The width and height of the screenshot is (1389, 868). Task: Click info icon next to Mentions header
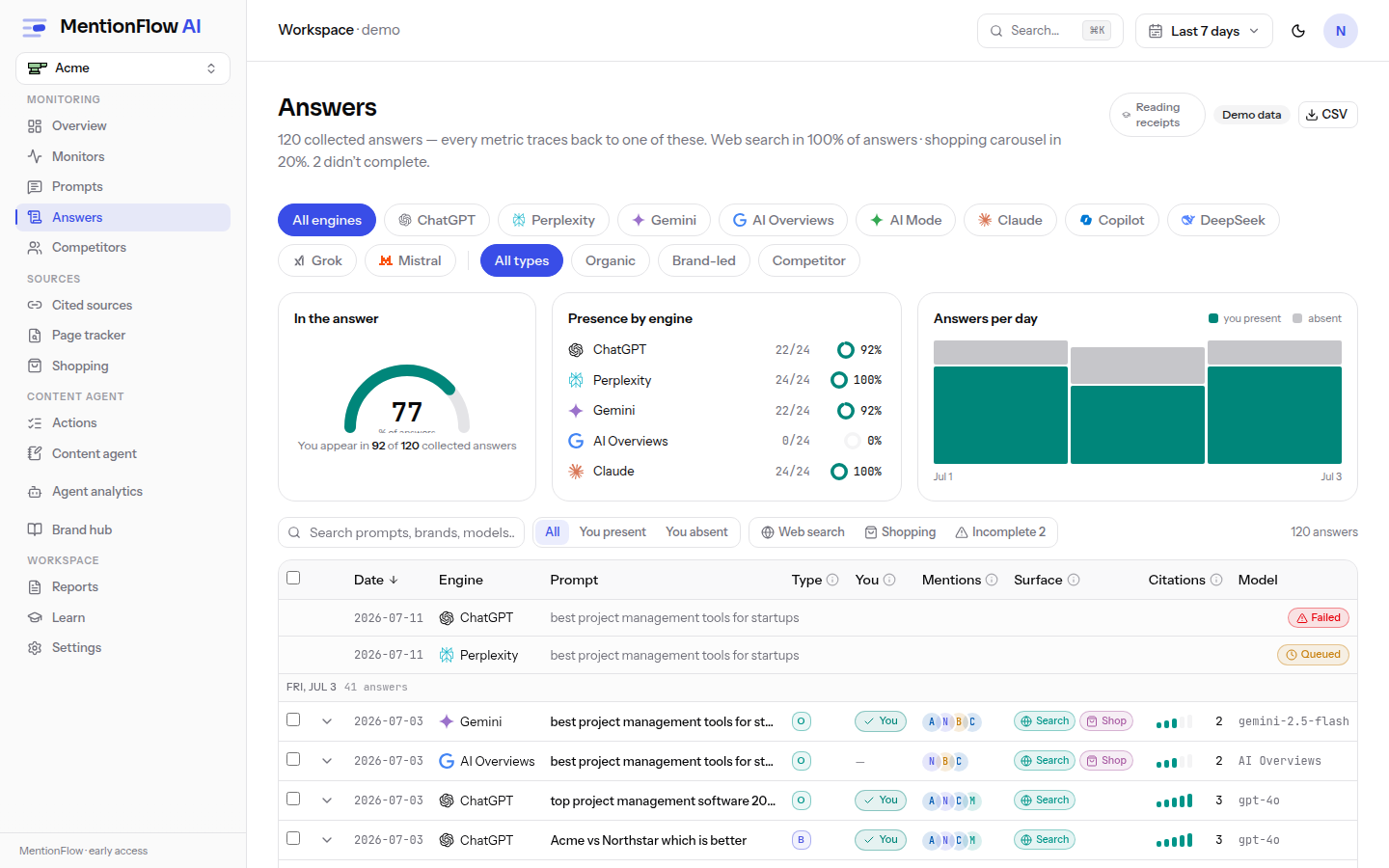tap(992, 580)
